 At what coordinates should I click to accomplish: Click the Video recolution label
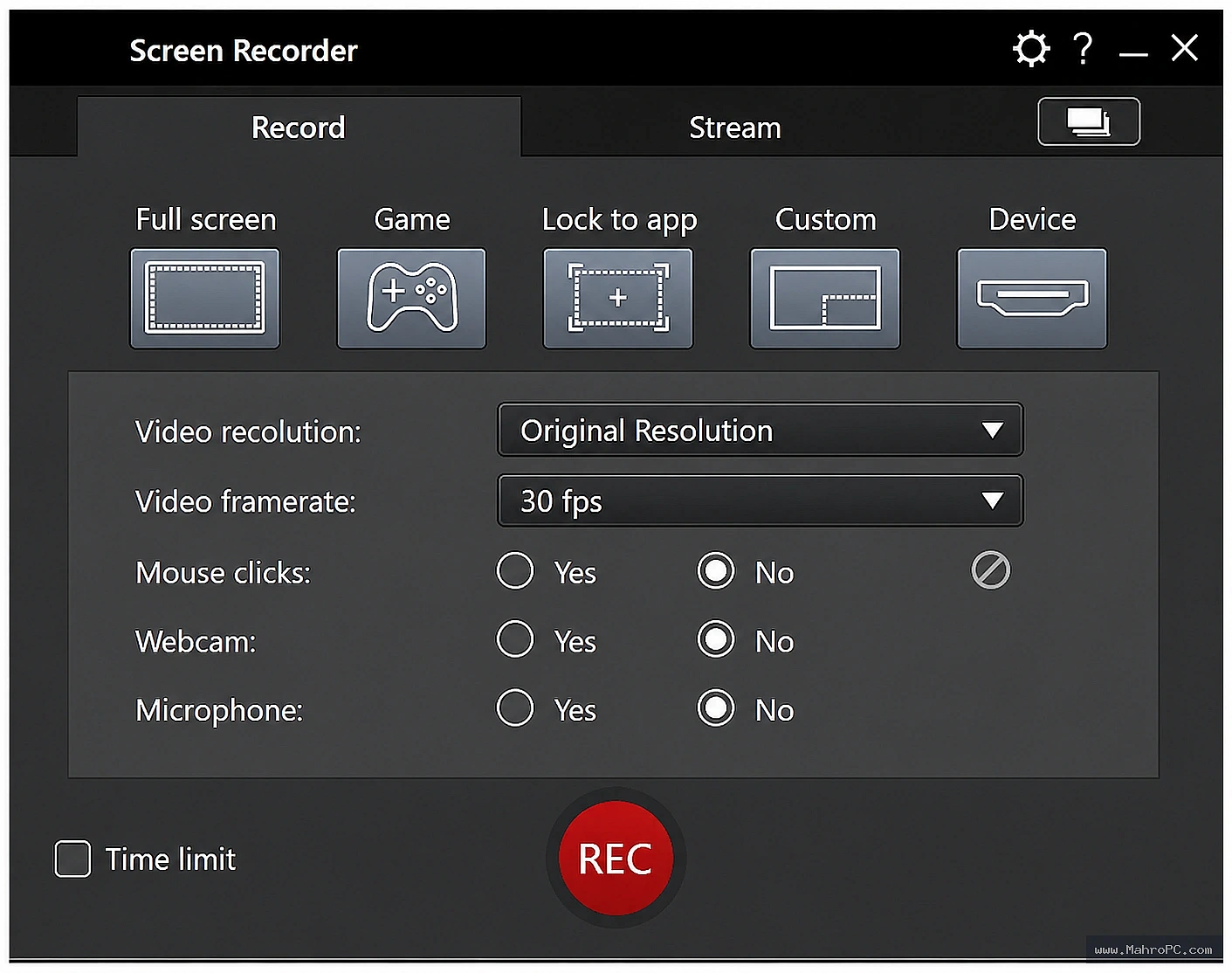248,431
